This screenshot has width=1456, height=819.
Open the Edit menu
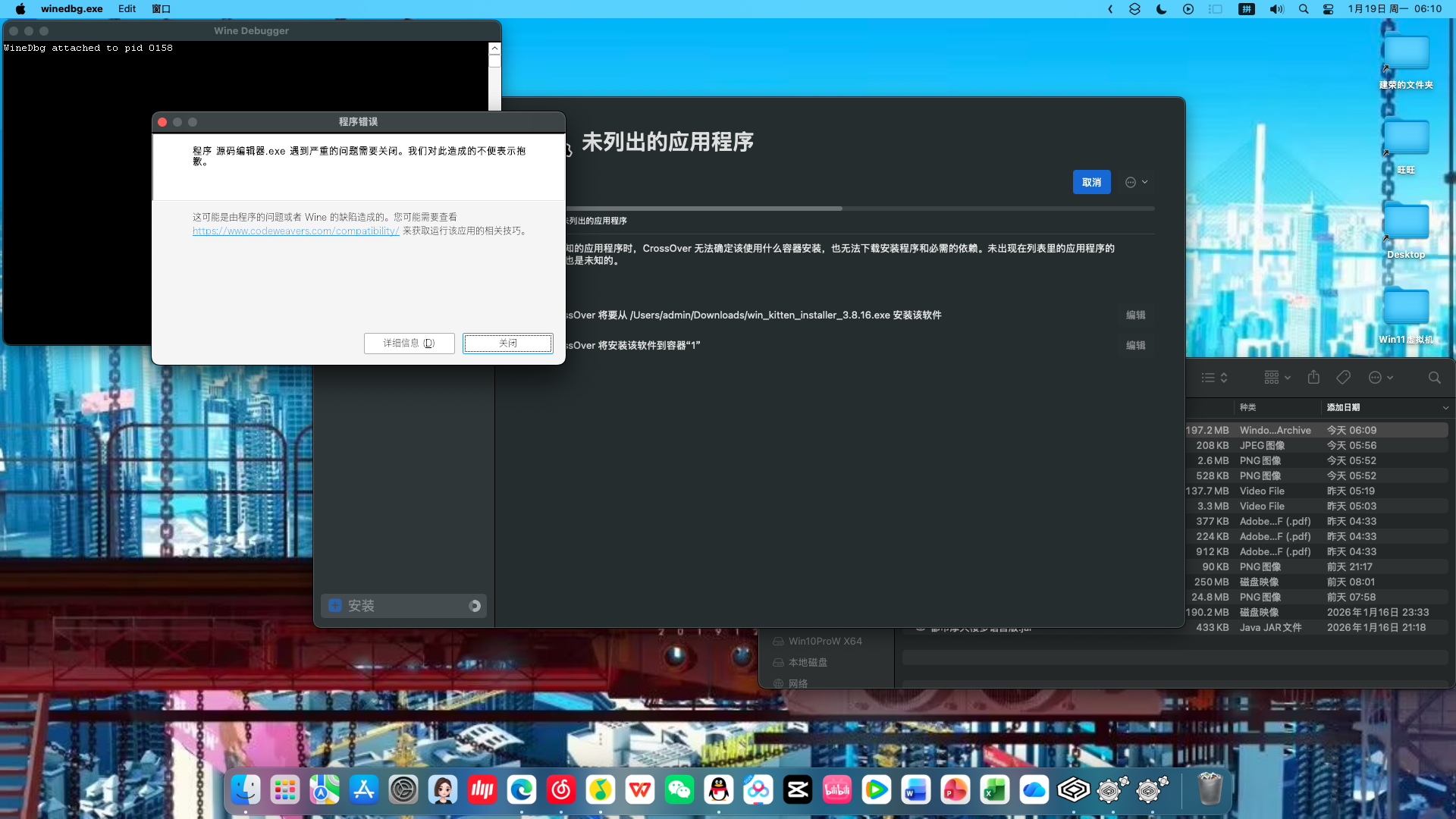click(127, 9)
